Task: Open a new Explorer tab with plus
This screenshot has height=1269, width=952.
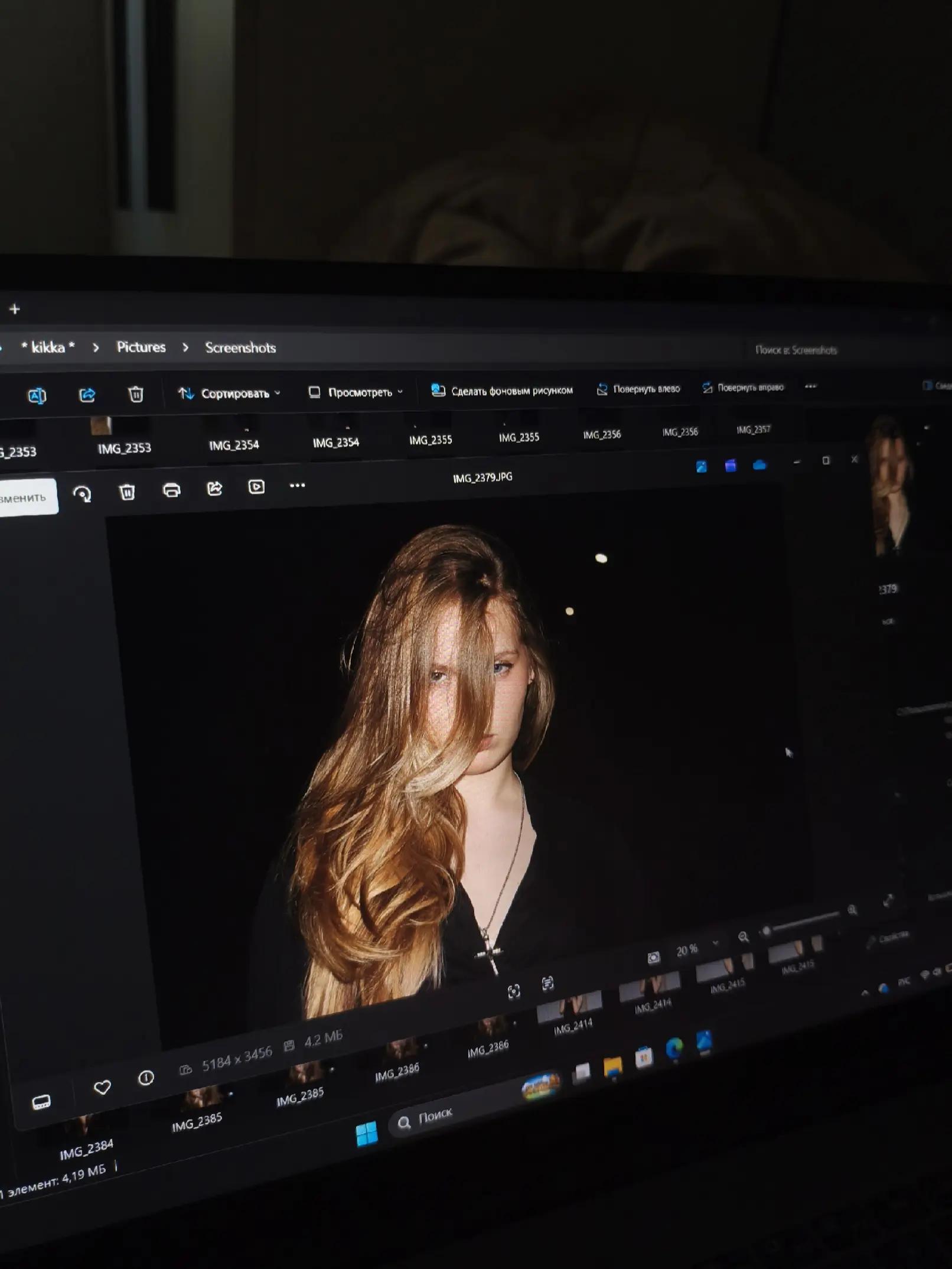Action: tap(15, 309)
